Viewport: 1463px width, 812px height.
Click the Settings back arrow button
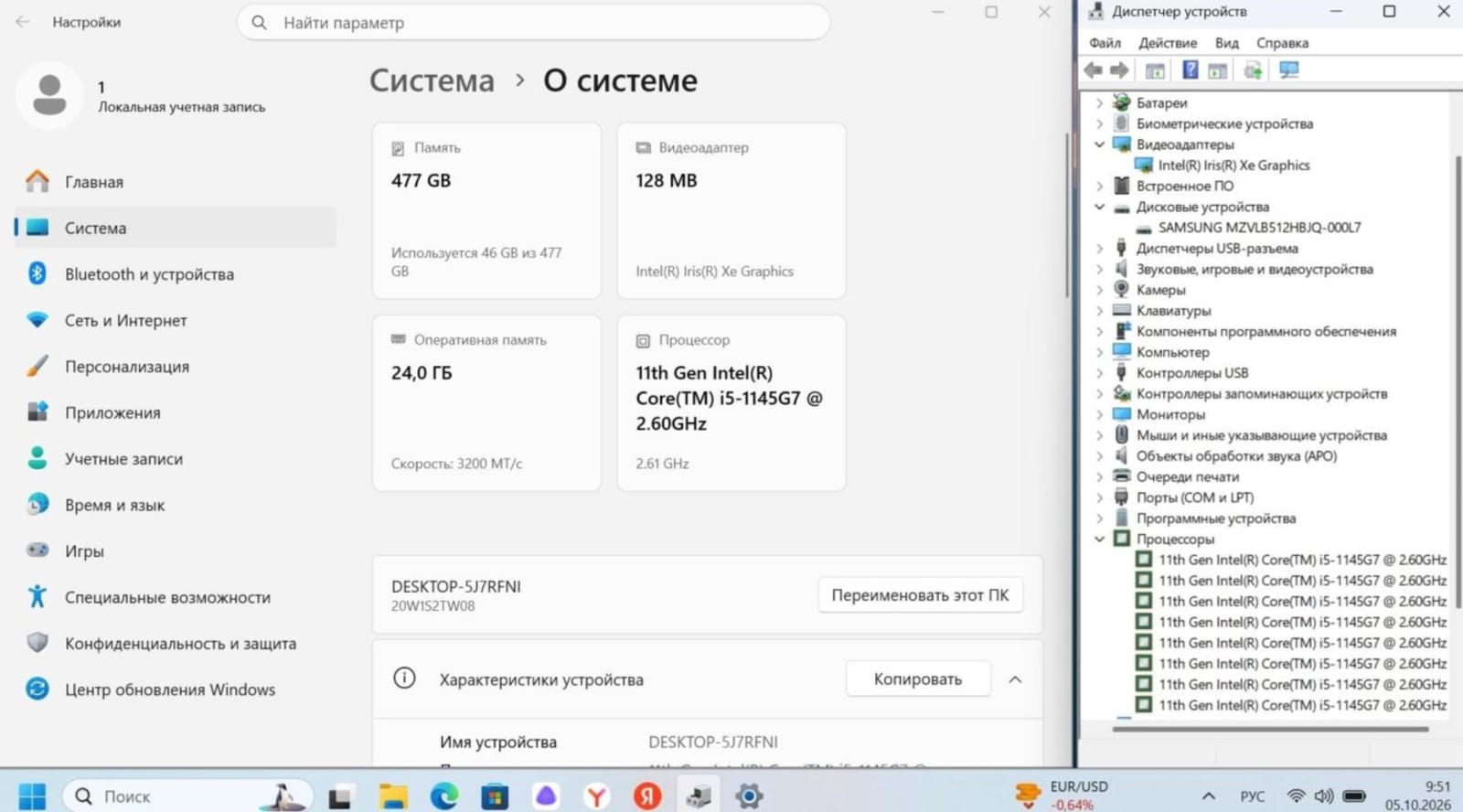click(x=23, y=22)
